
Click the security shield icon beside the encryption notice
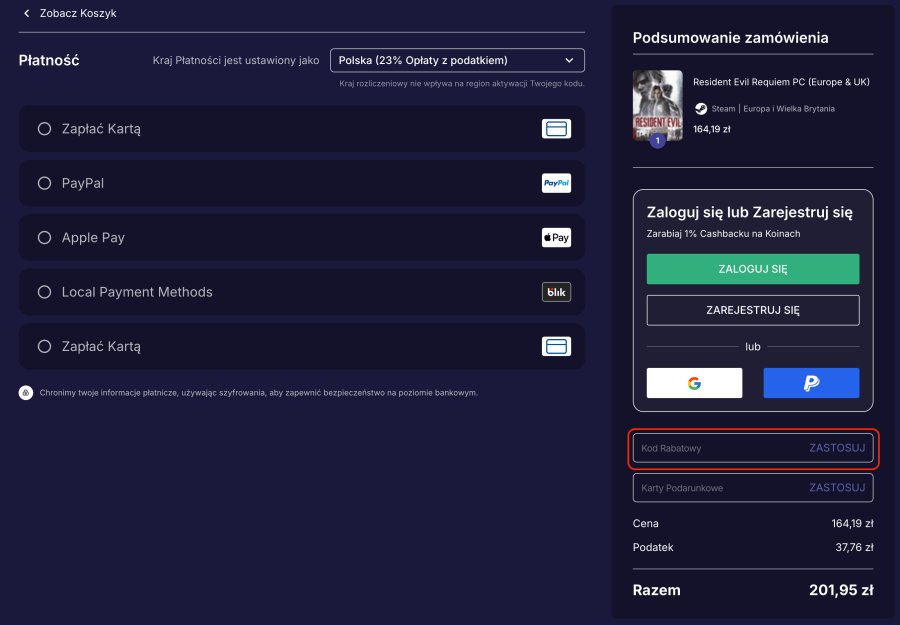[x=26, y=393]
